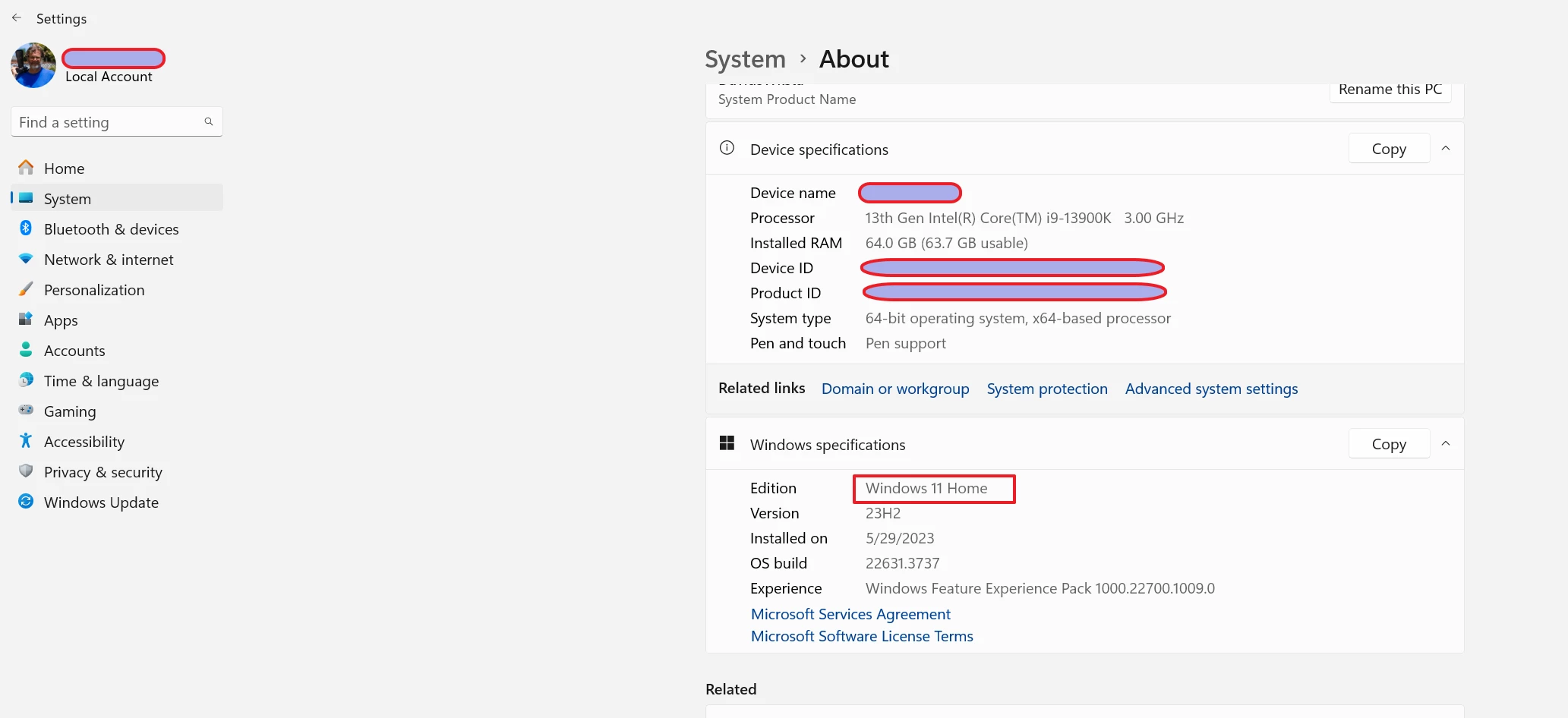Click the Apps icon in sidebar
This screenshot has height=718, width=1568.
26,319
